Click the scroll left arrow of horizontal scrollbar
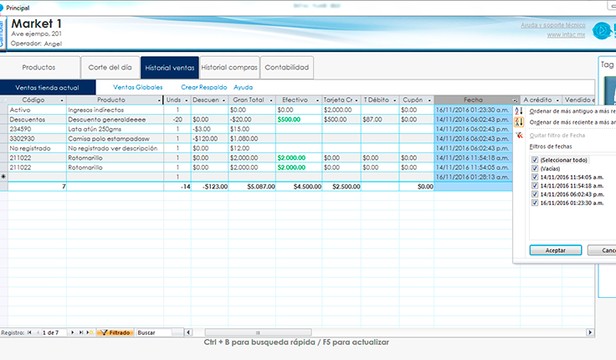Viewport: 616px width, 360px height. (189, 332)
